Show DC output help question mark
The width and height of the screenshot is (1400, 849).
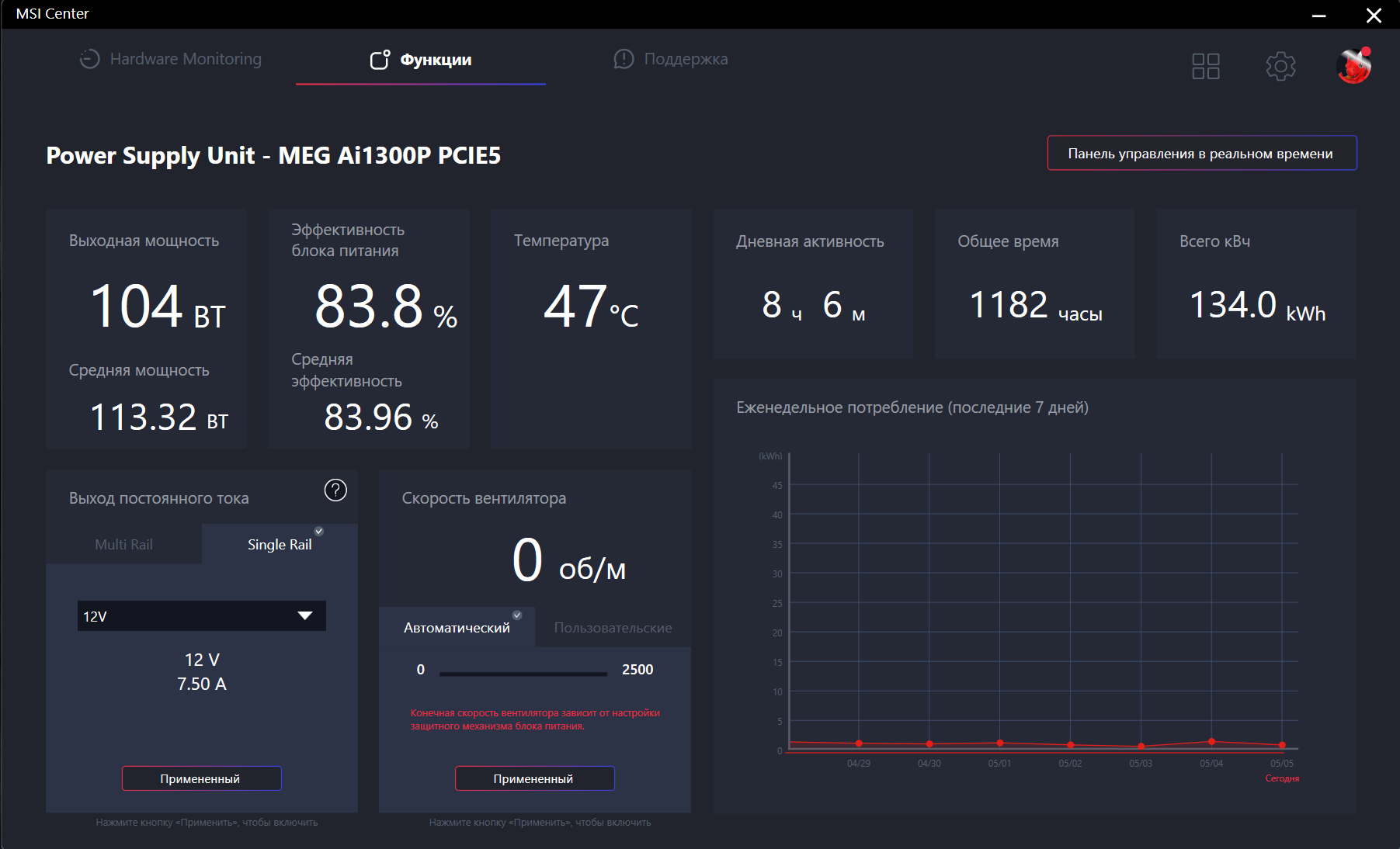[335, 490]
